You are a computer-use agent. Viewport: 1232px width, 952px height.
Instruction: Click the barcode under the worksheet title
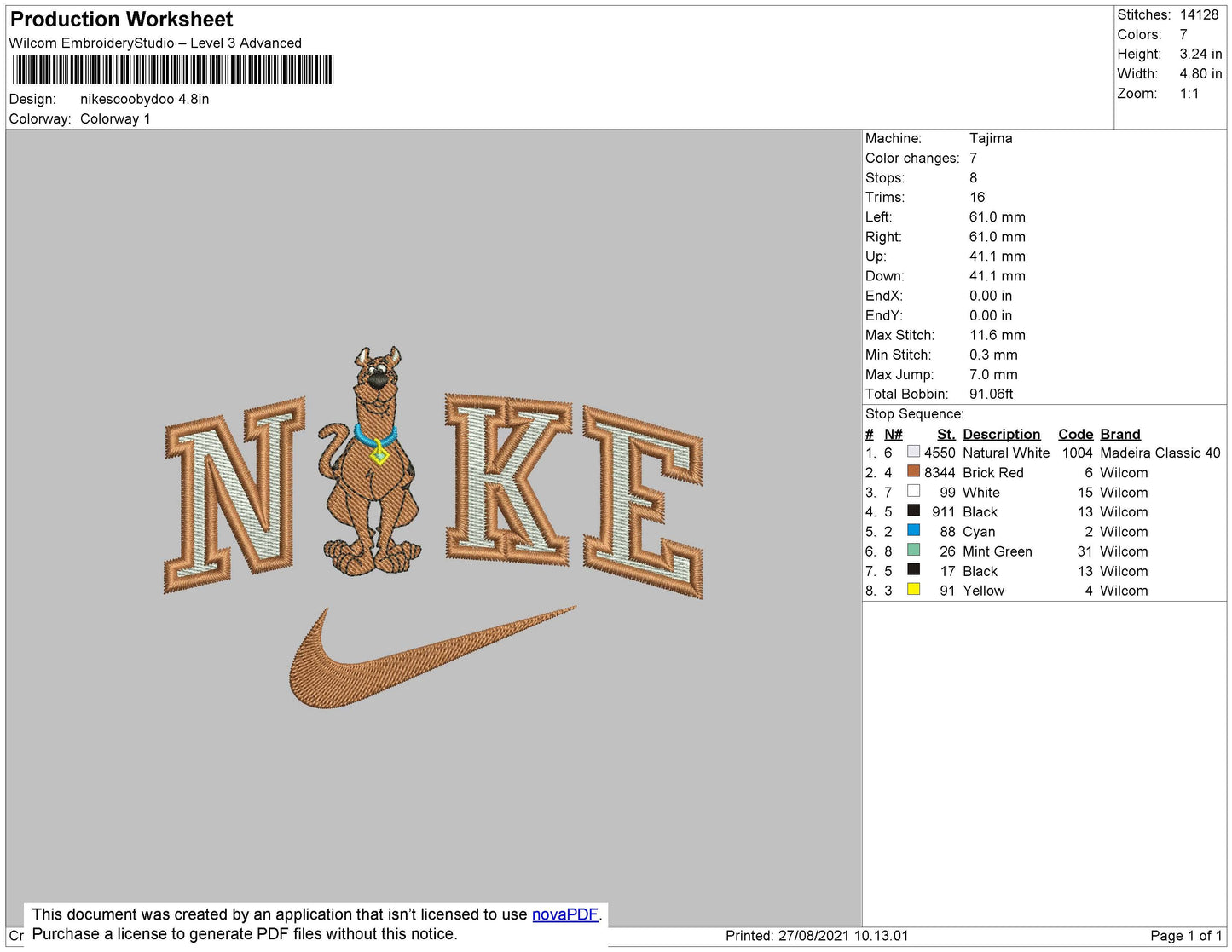[173, 70]
